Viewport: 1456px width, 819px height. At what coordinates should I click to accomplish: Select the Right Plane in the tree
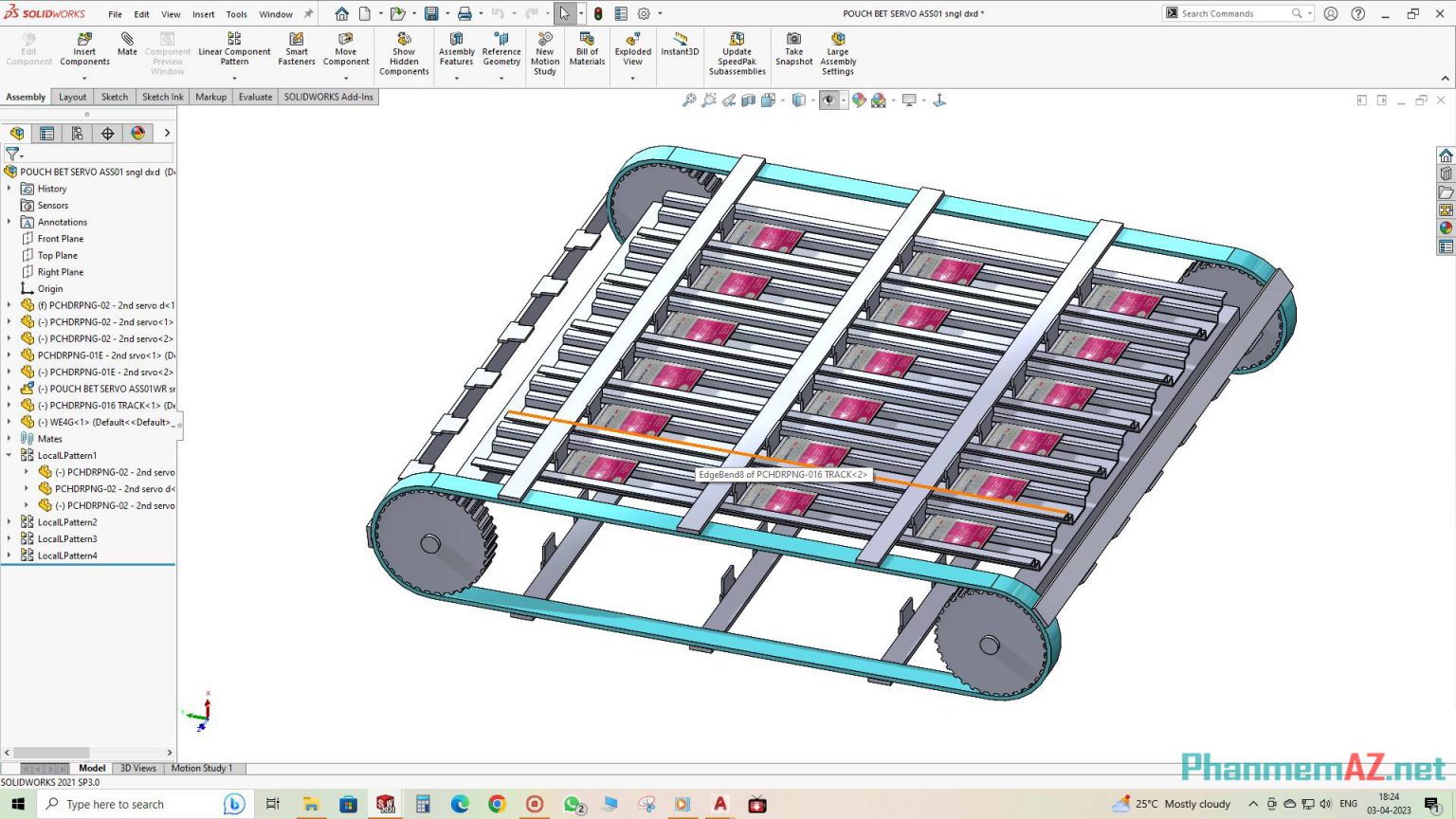[x=60, y=271]
